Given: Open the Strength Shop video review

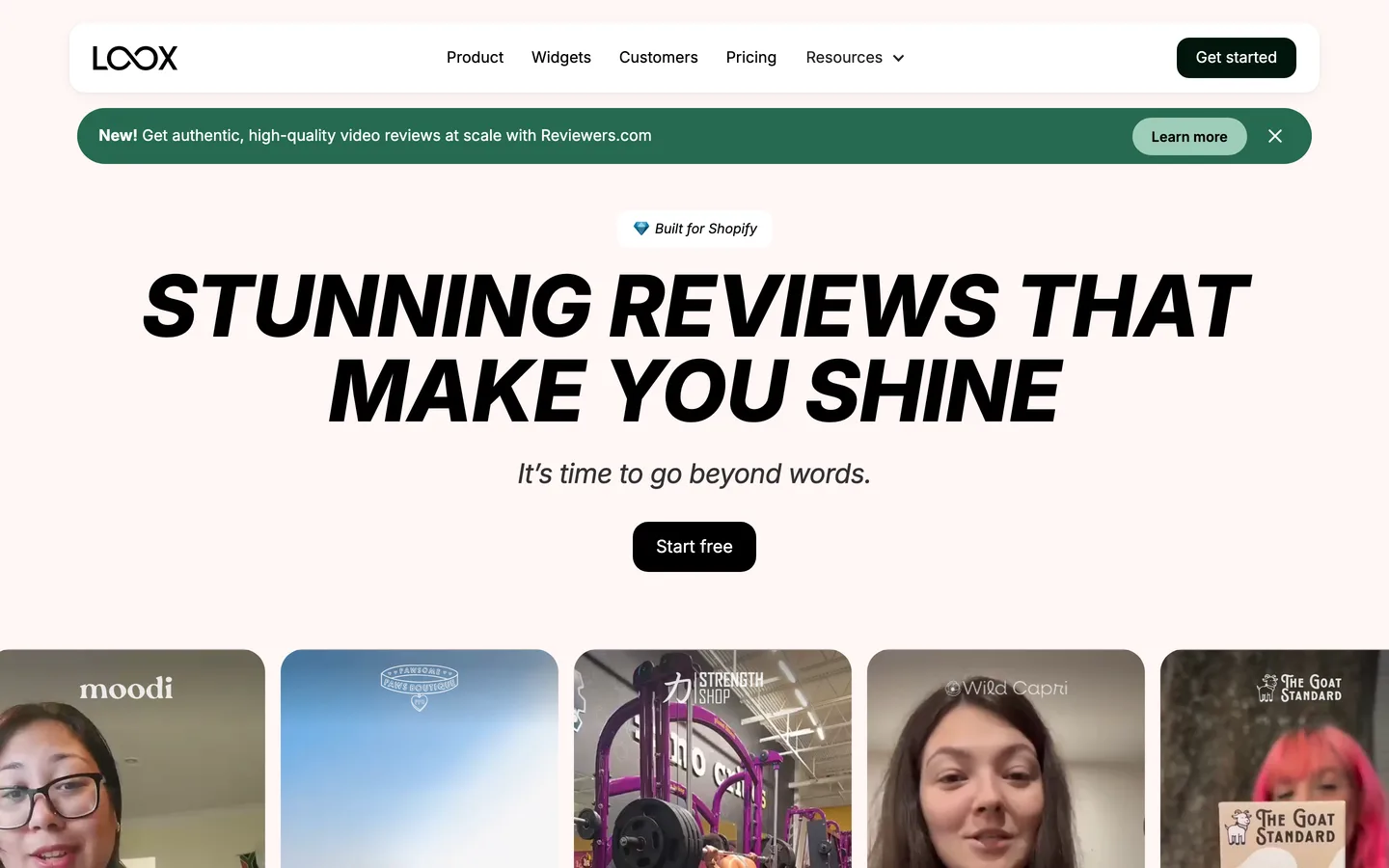Looking at the screenshot, I should pos(713,758).
